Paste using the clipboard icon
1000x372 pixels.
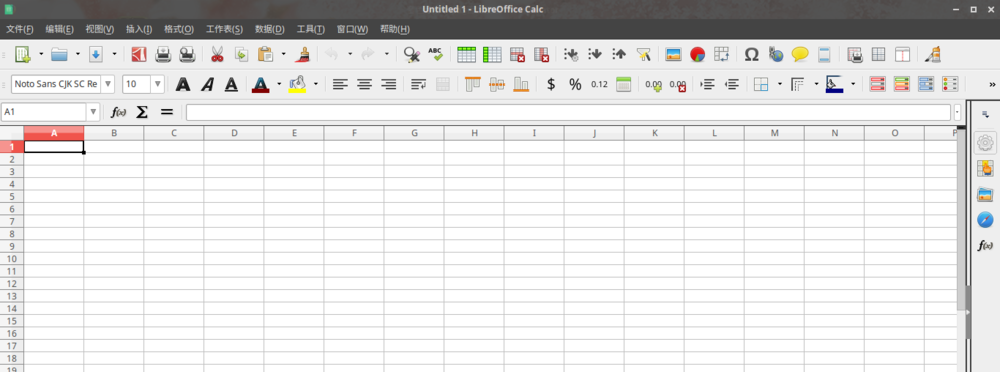[265, 55]
